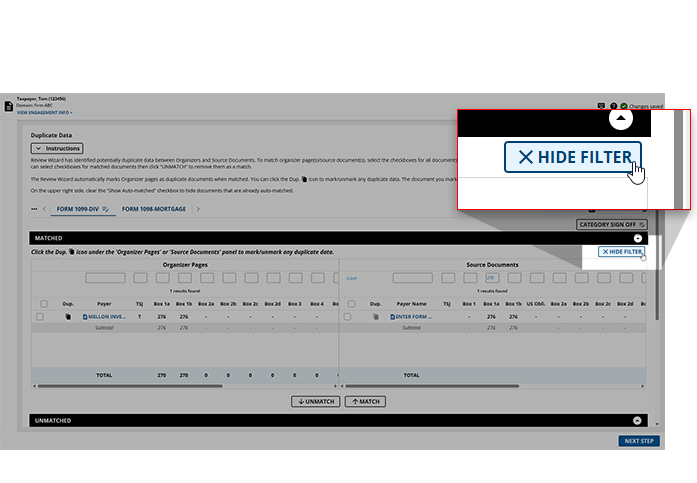Collapse the Instructions section
The width and height of the screenshot is (697, 483).
coord(57,148)
